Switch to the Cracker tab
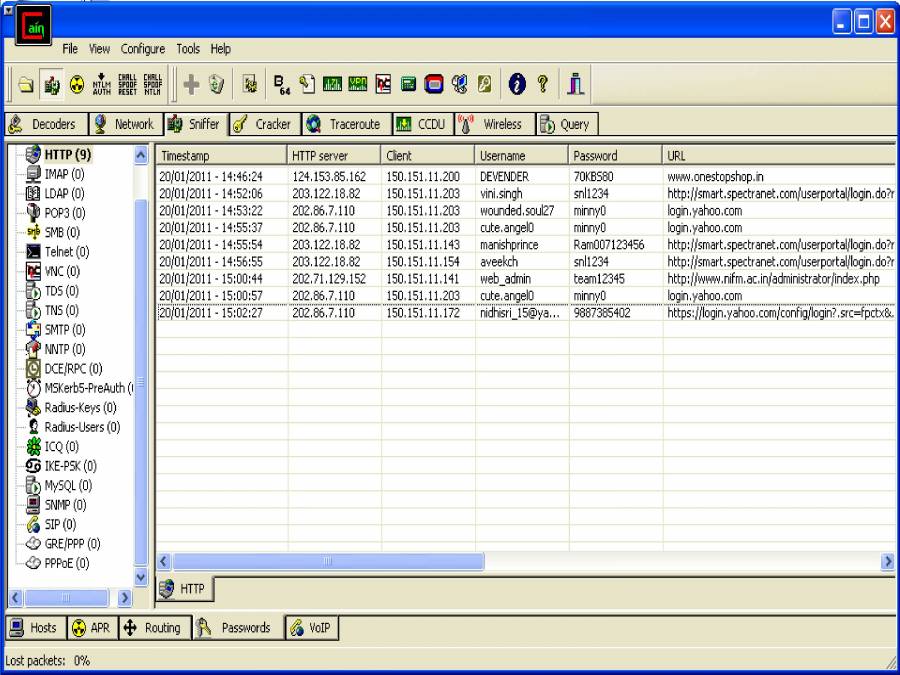The height and width of the screenshot is (675, 900). coord(262,125)
